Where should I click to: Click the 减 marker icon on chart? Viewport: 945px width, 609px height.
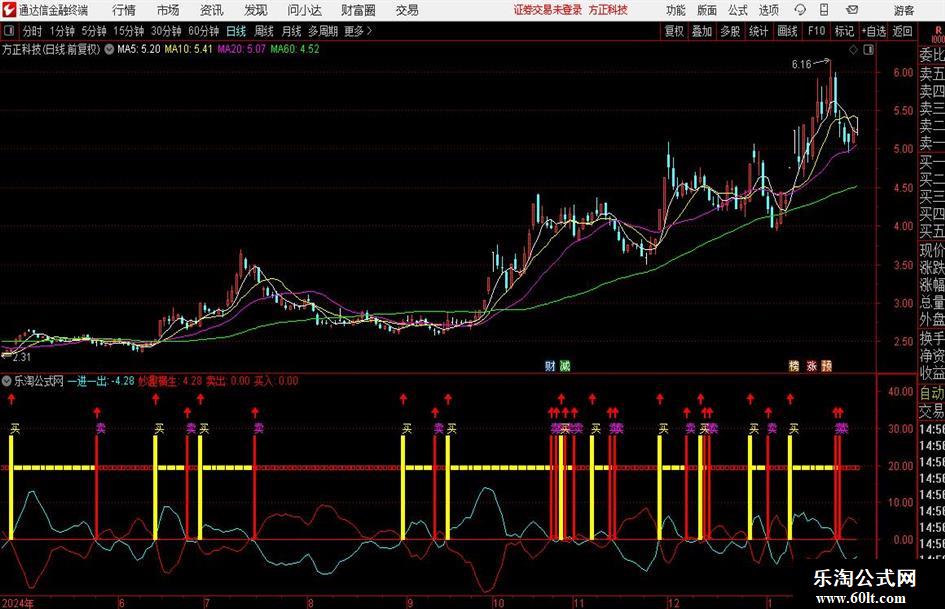pos(564,366)
